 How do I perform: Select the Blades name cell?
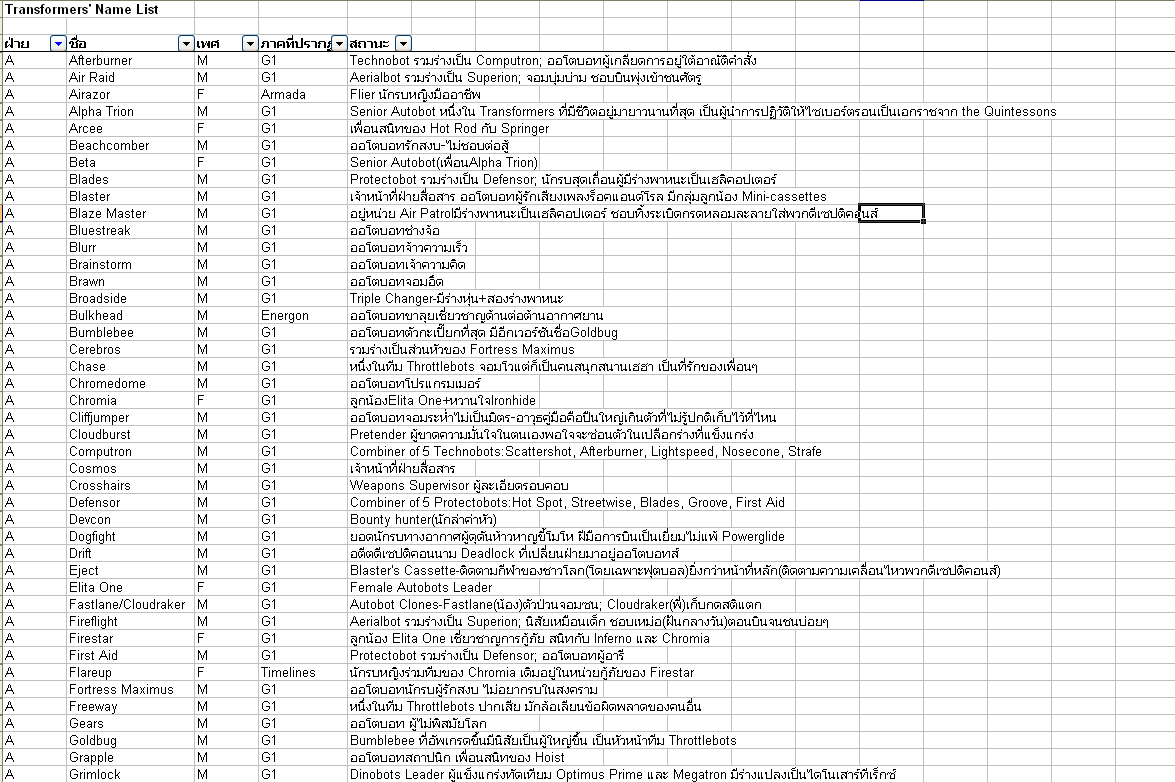[x=130, y=180]
